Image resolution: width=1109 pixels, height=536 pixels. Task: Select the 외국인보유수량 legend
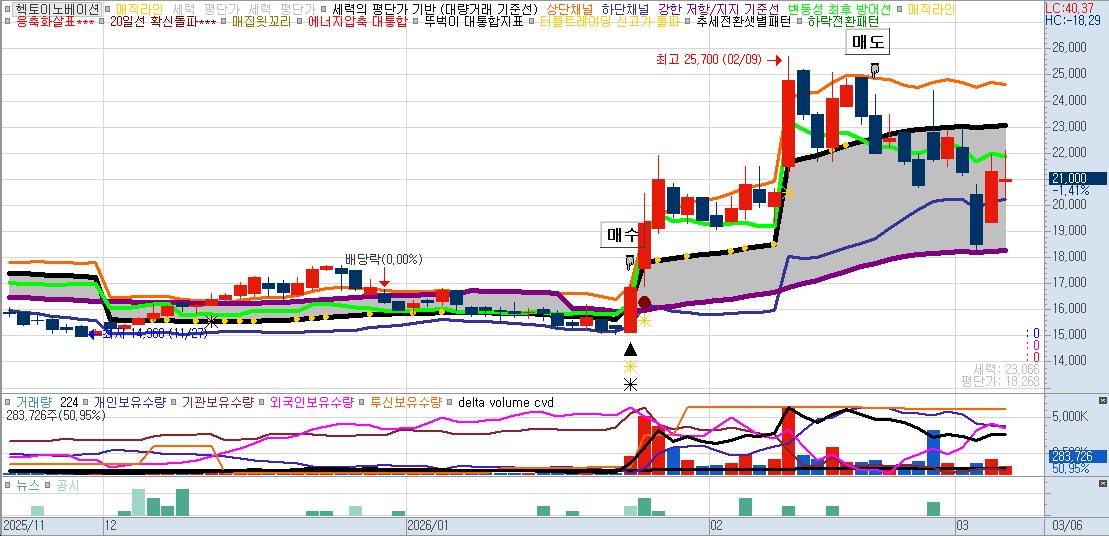coord(311,403)
